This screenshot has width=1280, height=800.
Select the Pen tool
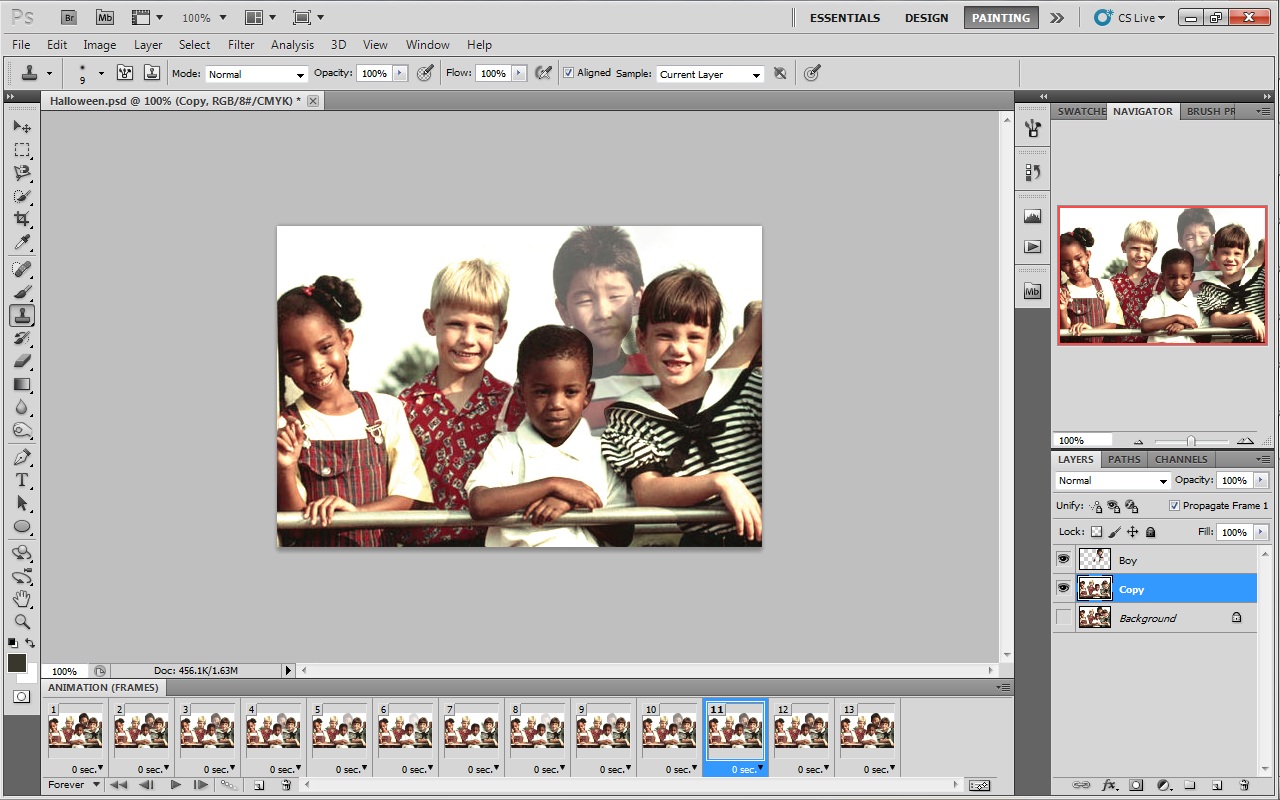coord(22,457)
